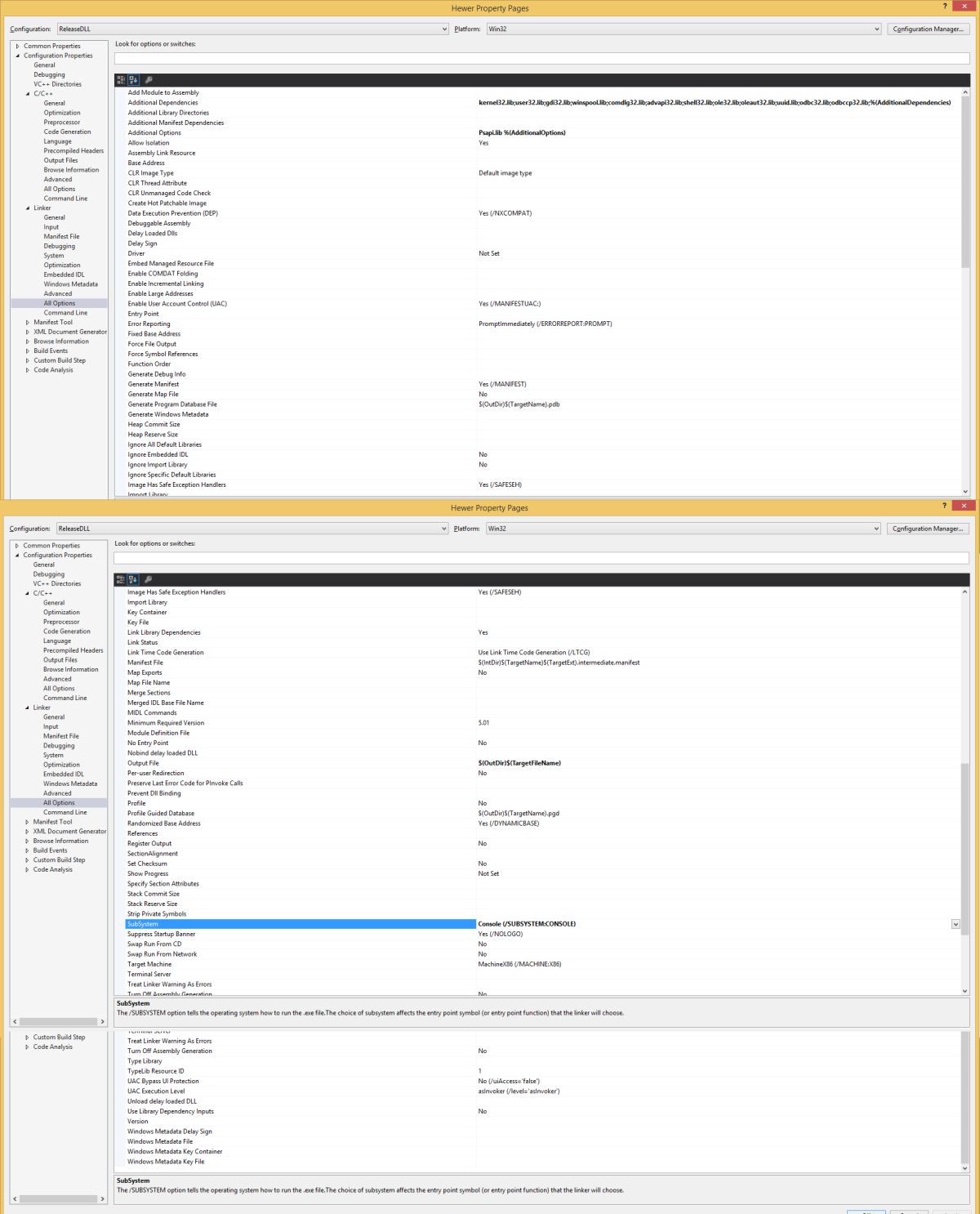Click down arrow of upper dialog grid scrollbar

(x=965, y=492)
